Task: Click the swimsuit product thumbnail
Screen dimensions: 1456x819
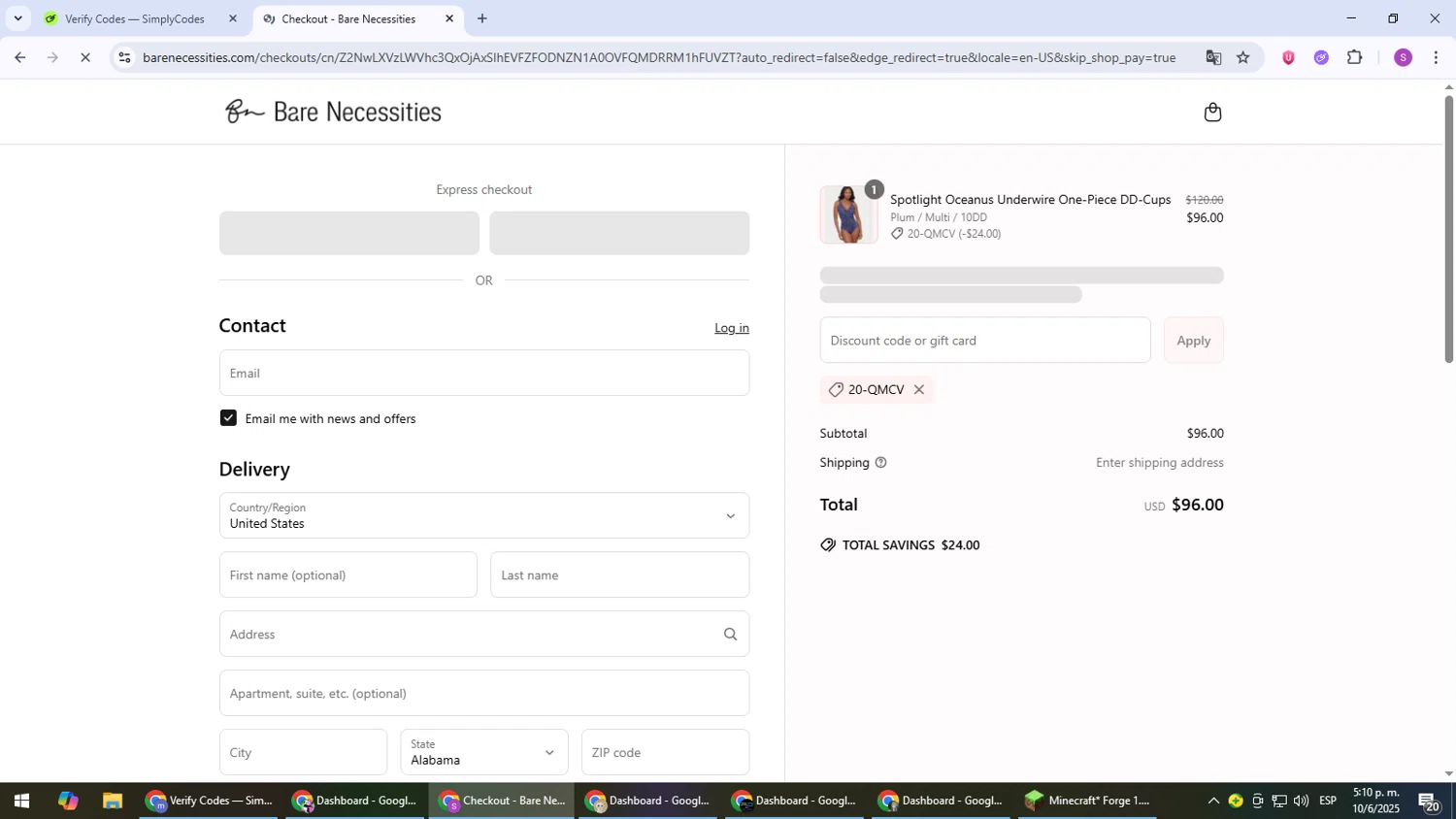Action: click(x=847, y=214)
